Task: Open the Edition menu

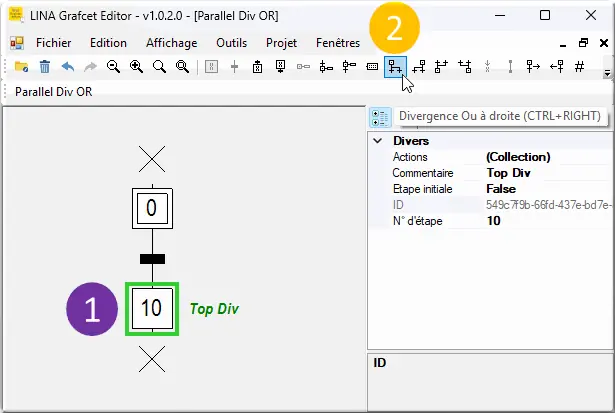Action: click(108, 43)
